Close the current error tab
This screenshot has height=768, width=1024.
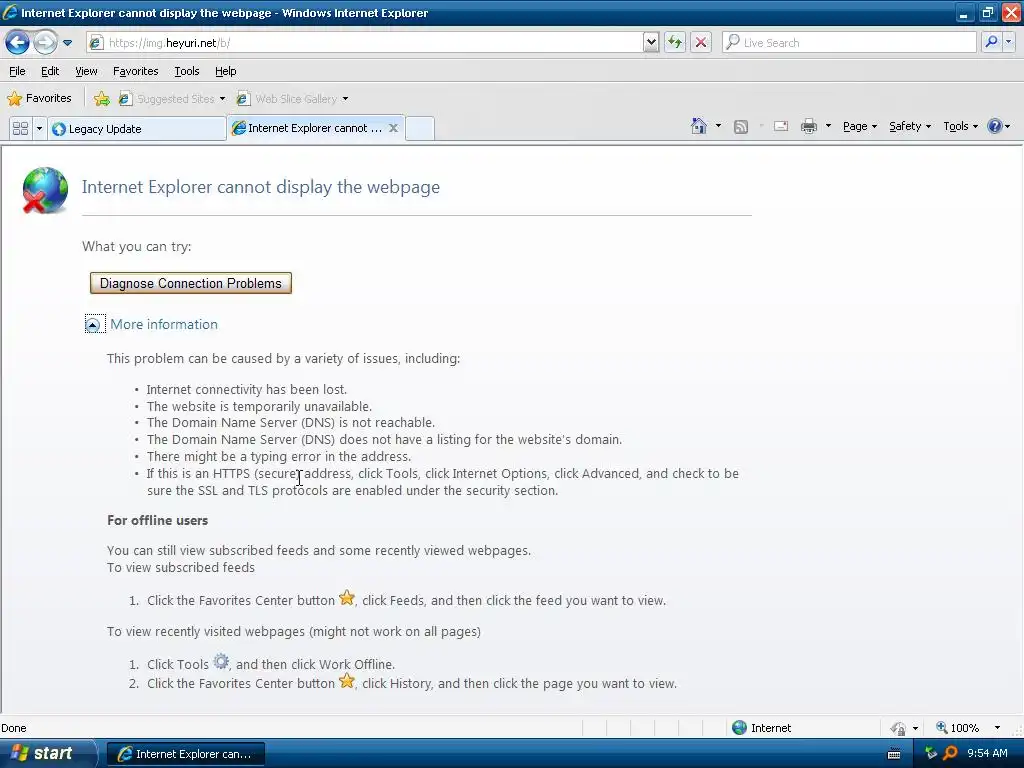pyautogui.click(x=393, y=128)
